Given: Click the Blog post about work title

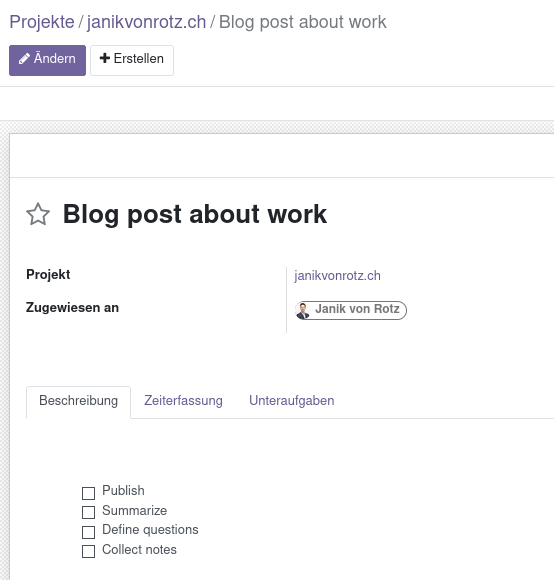Looking at the screenshot, I should click(195, 214).
